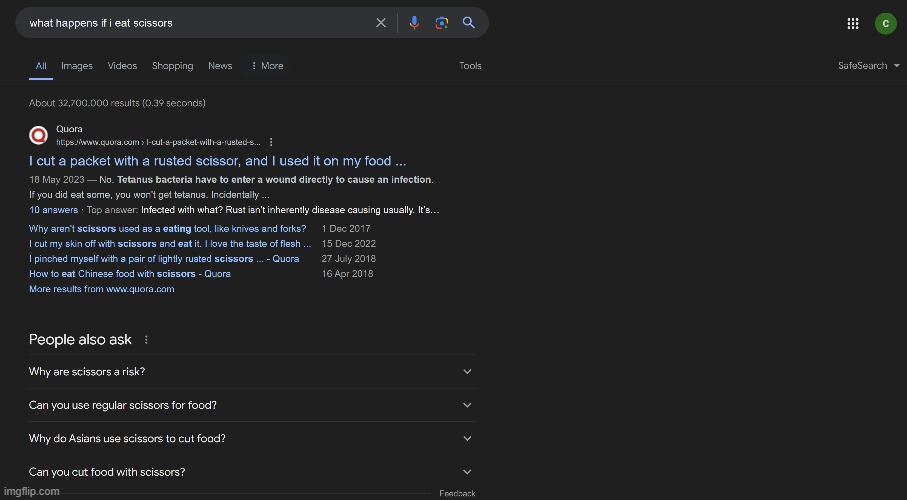Open the account avatar with letter C
Viewport: 907px width, 500px height.
pos(886,24)
